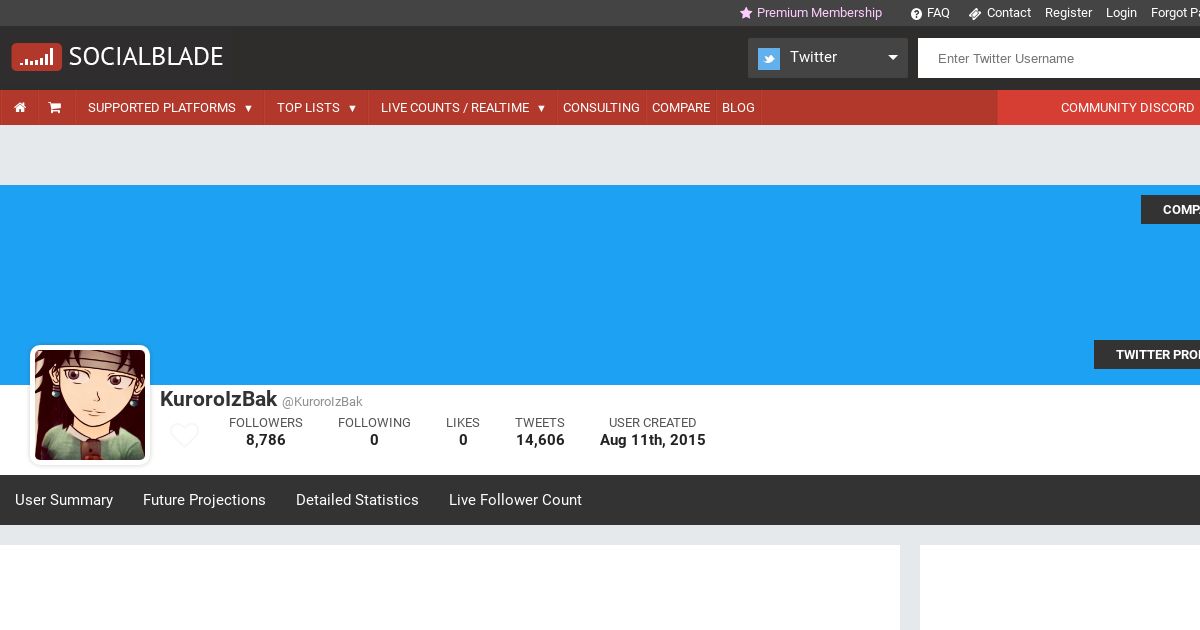Favorite KuroroIzBak with the heart icon
The height and width of the screenshot is (630, 1200).
pyautogui.click(x=184, y=435)
